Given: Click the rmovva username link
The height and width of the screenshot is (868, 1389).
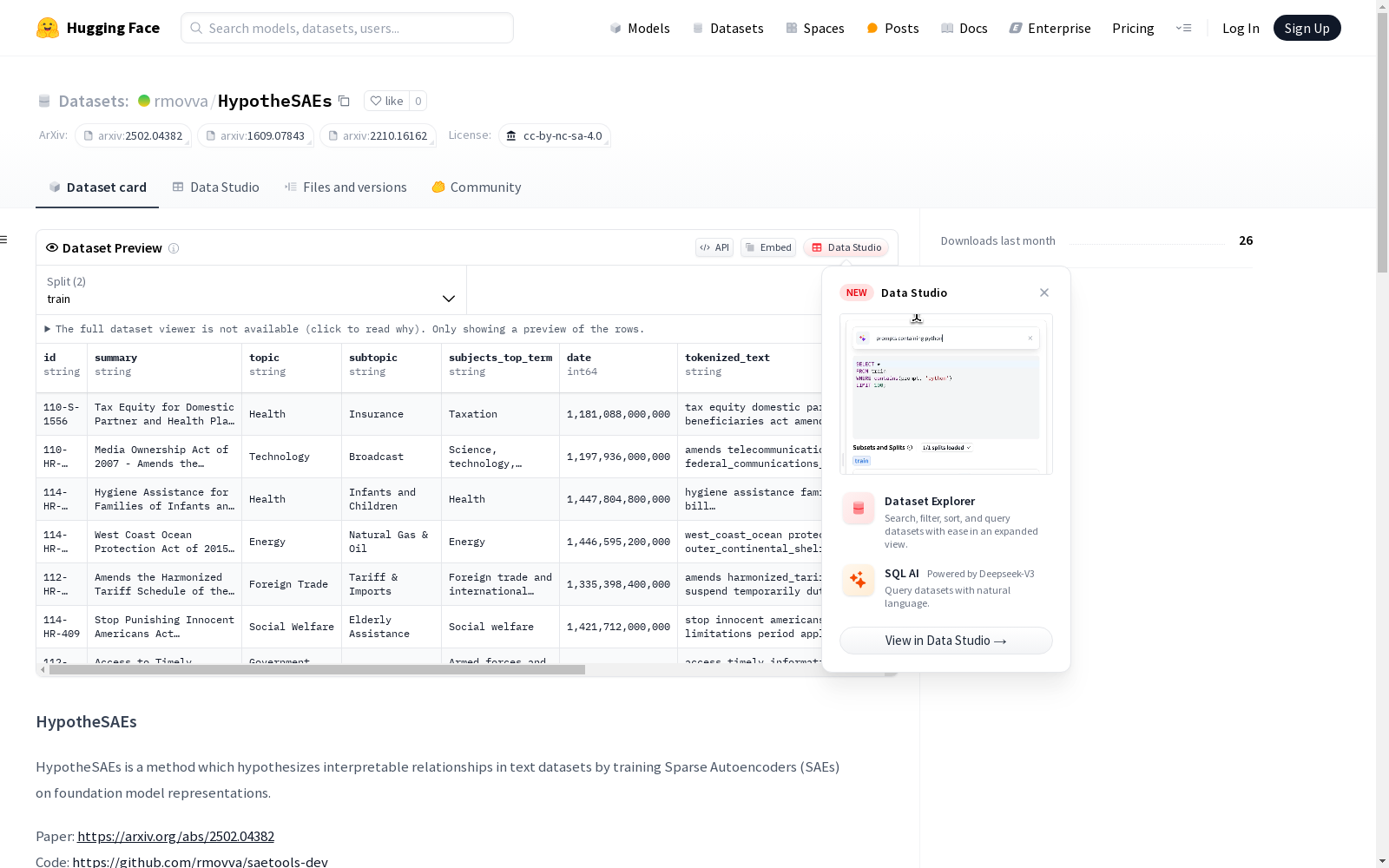Looking at the screenshot, I should (181, 101).
